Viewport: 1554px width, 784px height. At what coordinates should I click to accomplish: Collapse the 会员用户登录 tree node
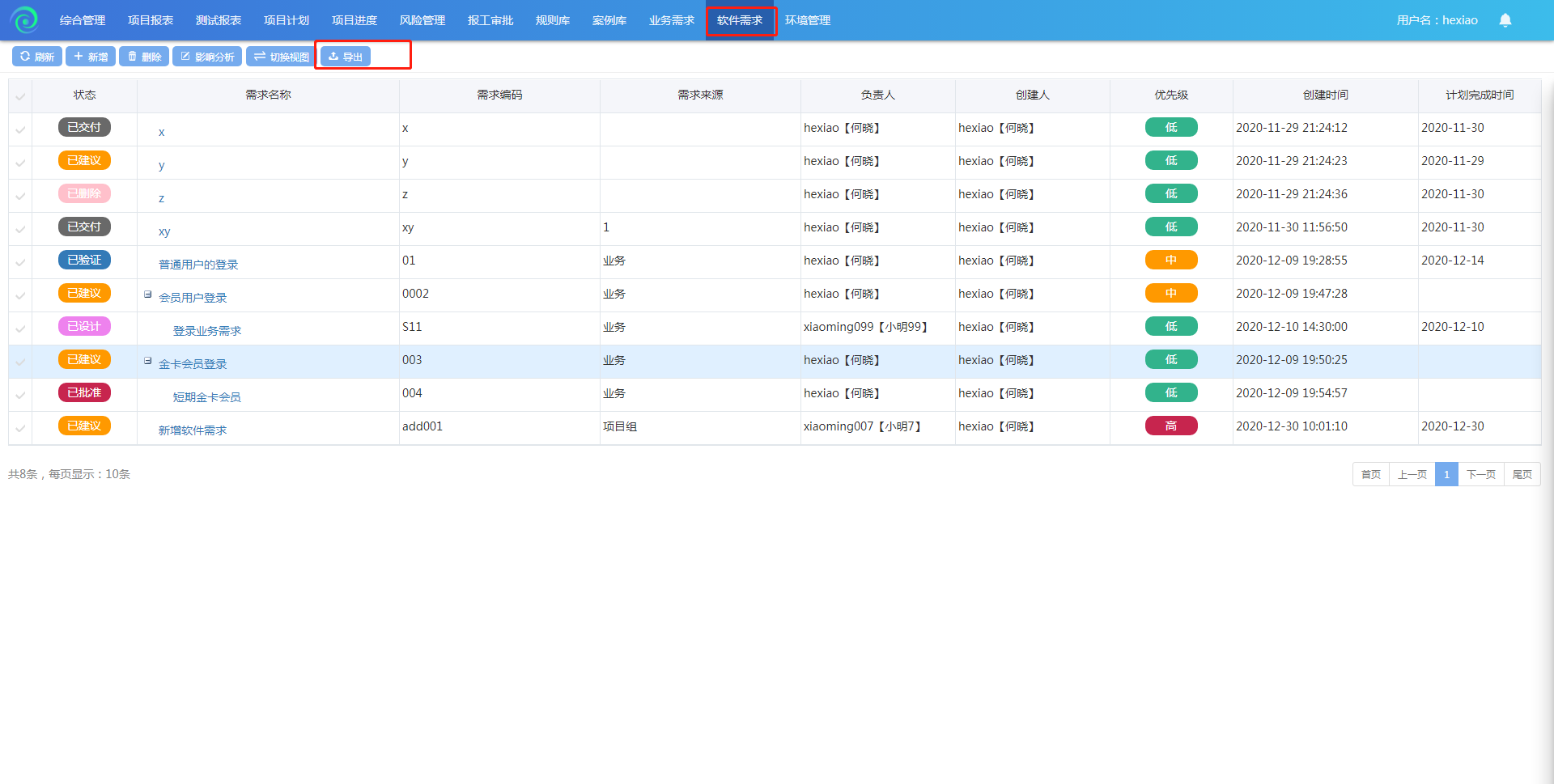tap(148, 295)
